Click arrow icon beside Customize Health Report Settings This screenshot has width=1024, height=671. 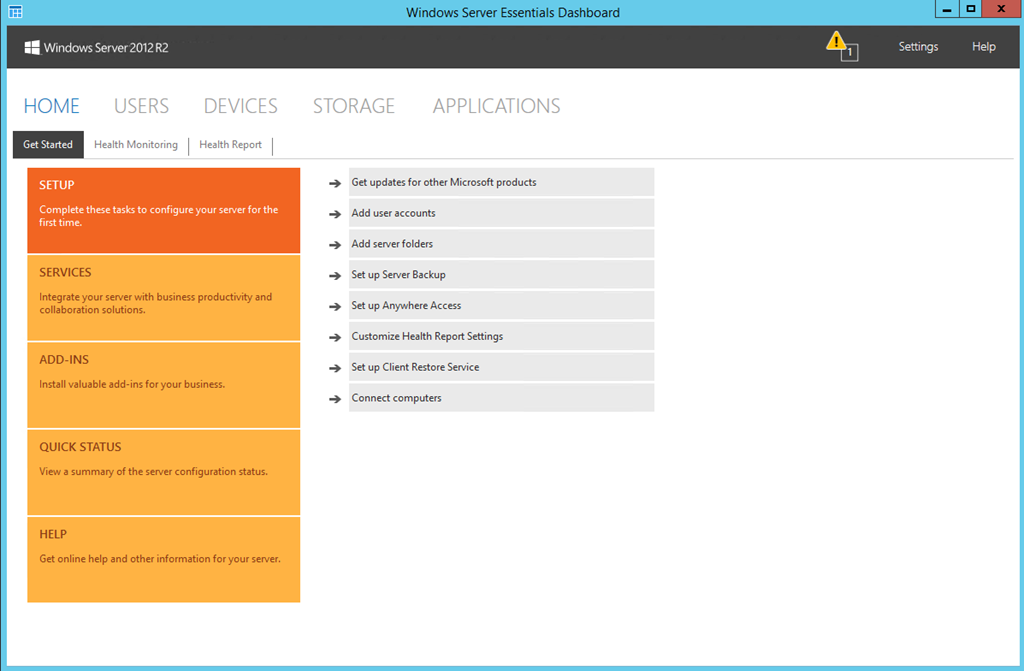click(x=335, y=337)
